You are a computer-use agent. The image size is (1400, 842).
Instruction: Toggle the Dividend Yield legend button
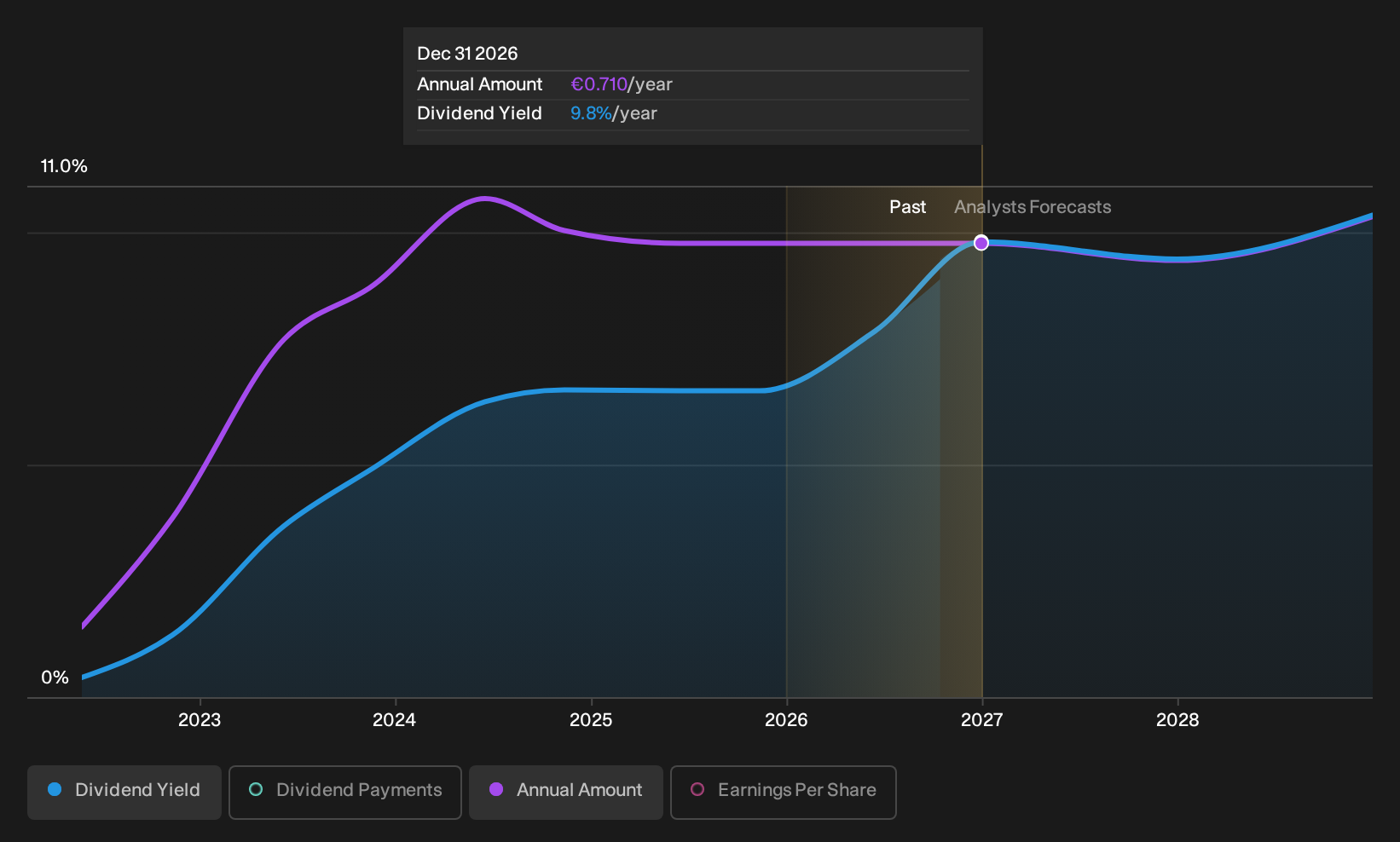pos(124,792)
